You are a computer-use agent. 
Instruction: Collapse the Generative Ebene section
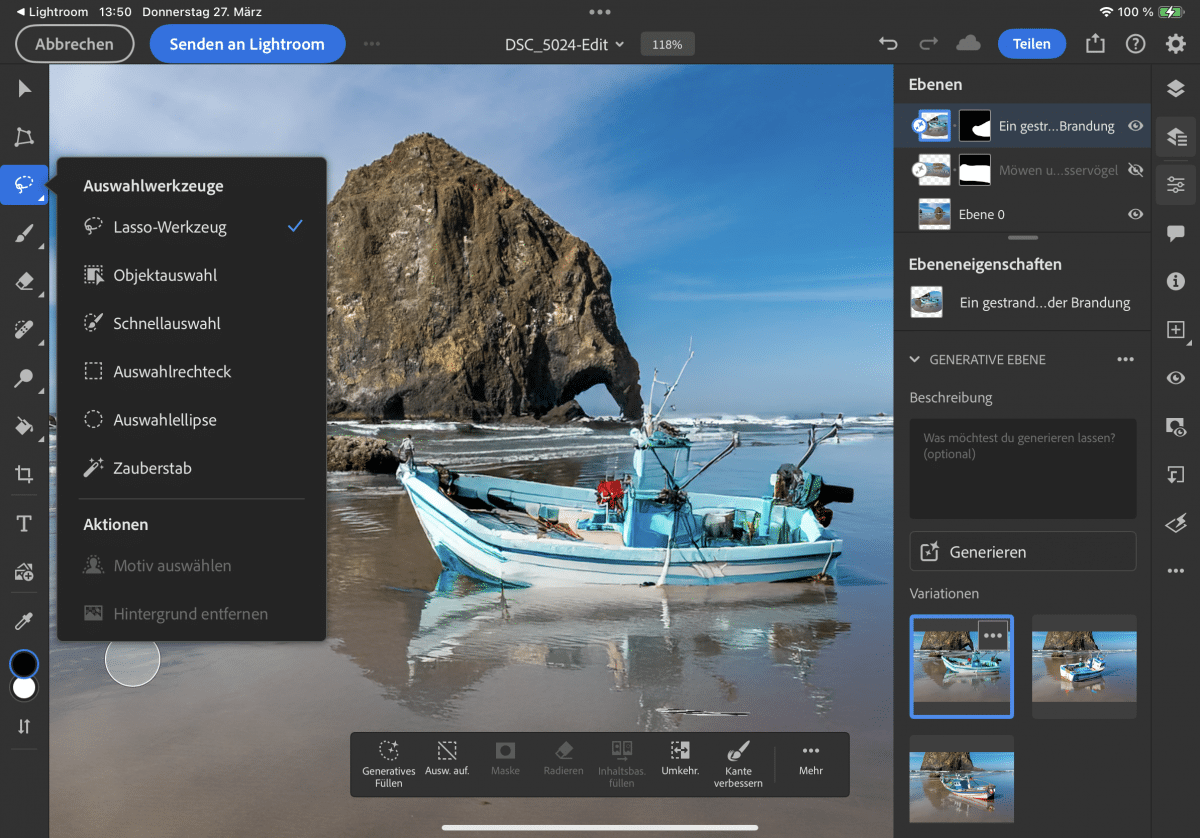[x=915, y=359]
